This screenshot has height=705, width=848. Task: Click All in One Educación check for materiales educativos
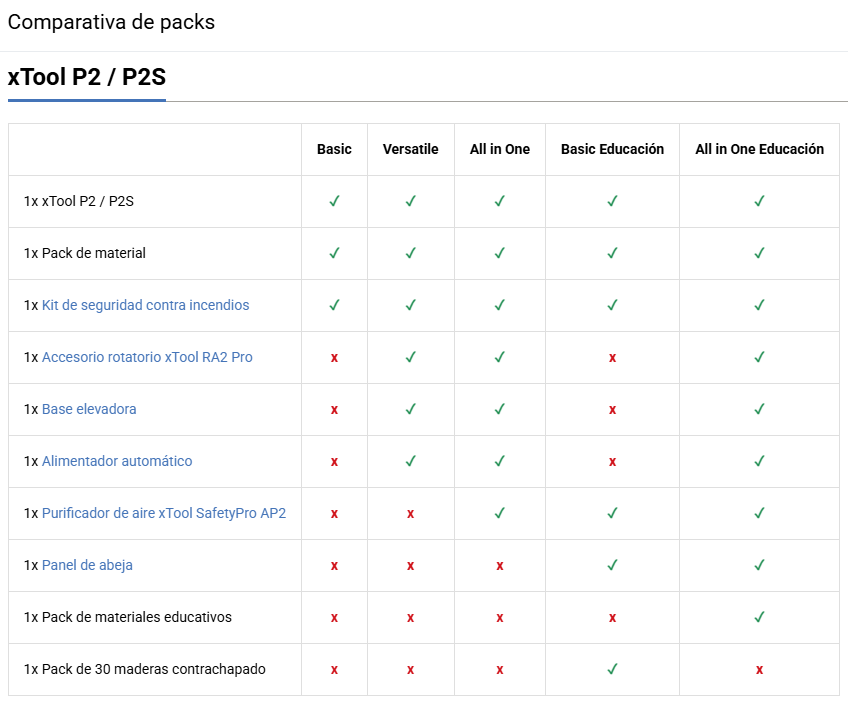tap(759, 617)
